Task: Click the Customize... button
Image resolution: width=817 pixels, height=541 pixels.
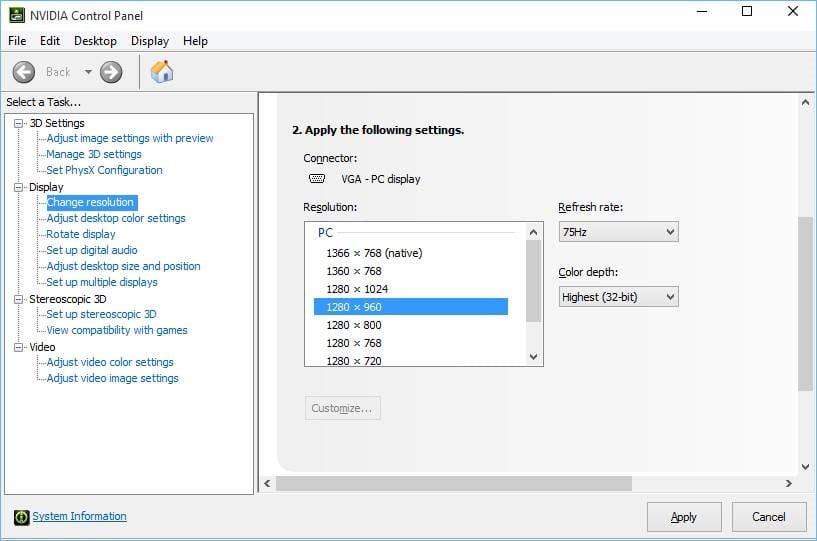Action: pyautogui.click(x=342, y=408)
